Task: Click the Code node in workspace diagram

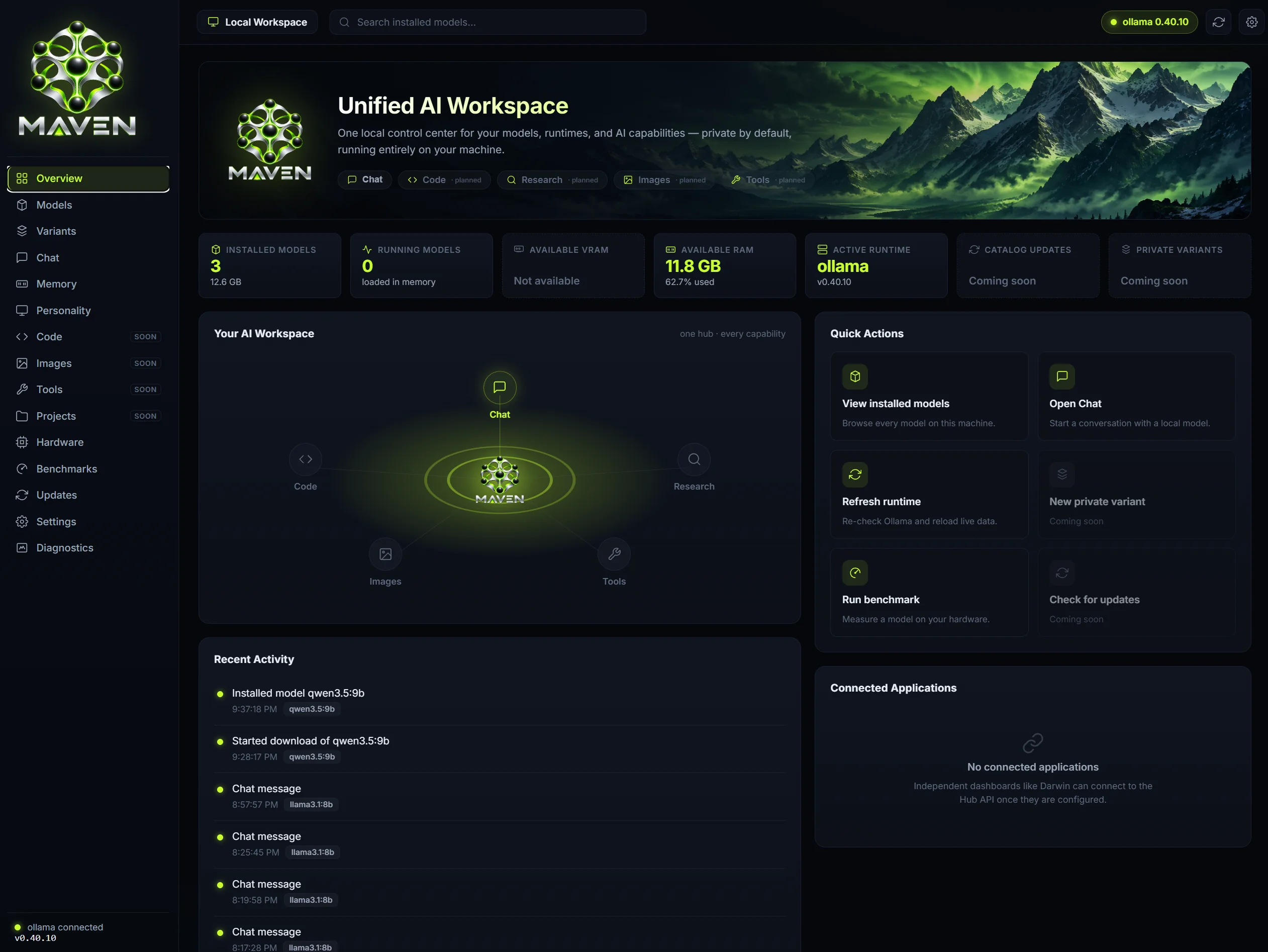Action: click(305, 459)
